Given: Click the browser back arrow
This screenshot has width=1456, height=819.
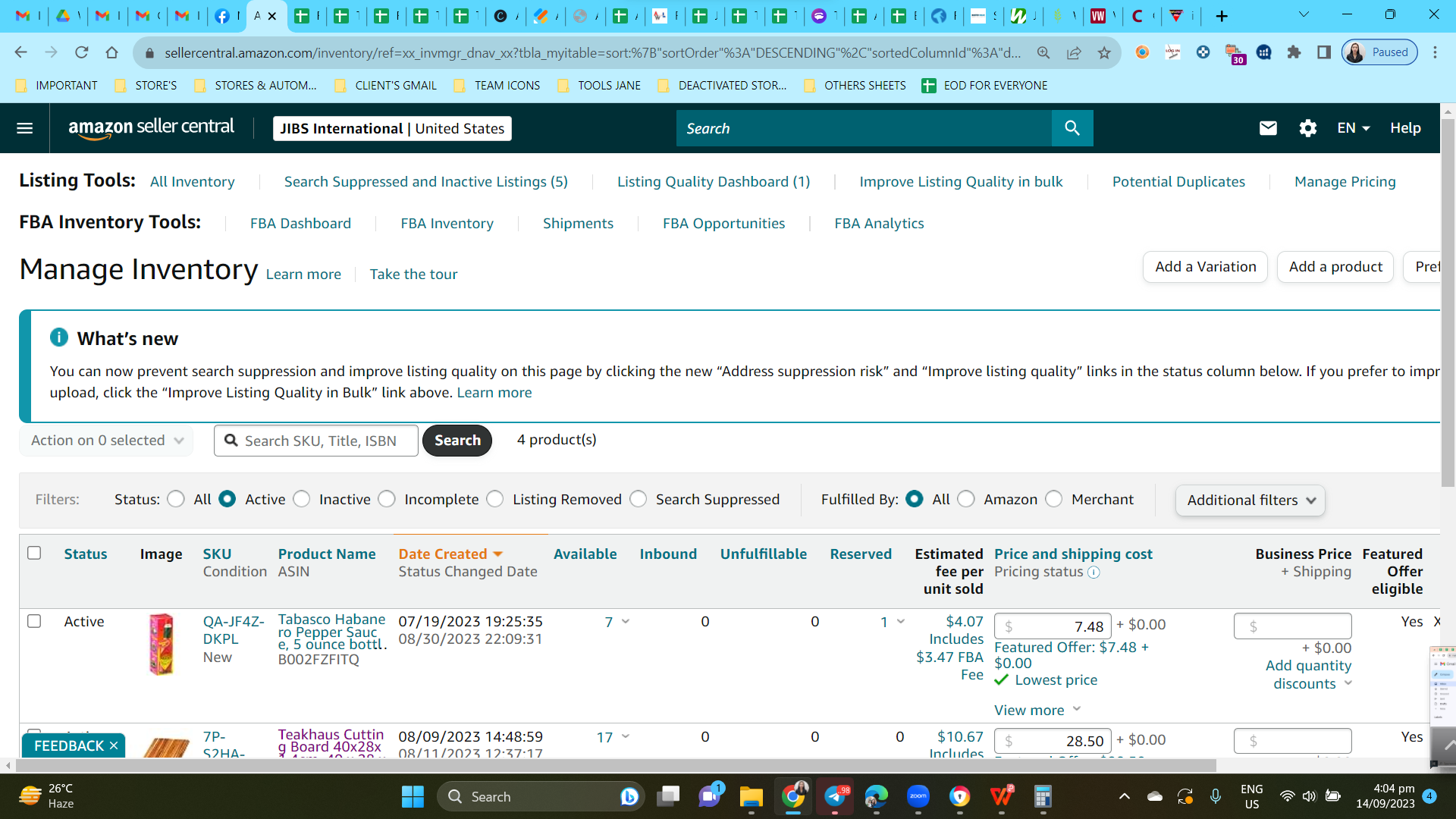Looking at the screenshot, I should [21, 52].
